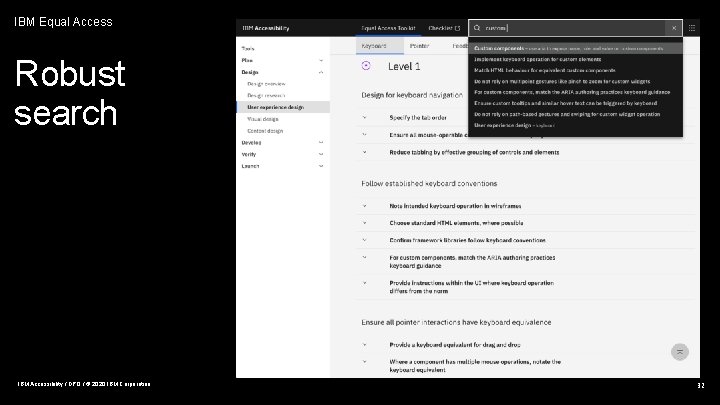
Task: Open the app switcher grid icon
Action: 692,28
